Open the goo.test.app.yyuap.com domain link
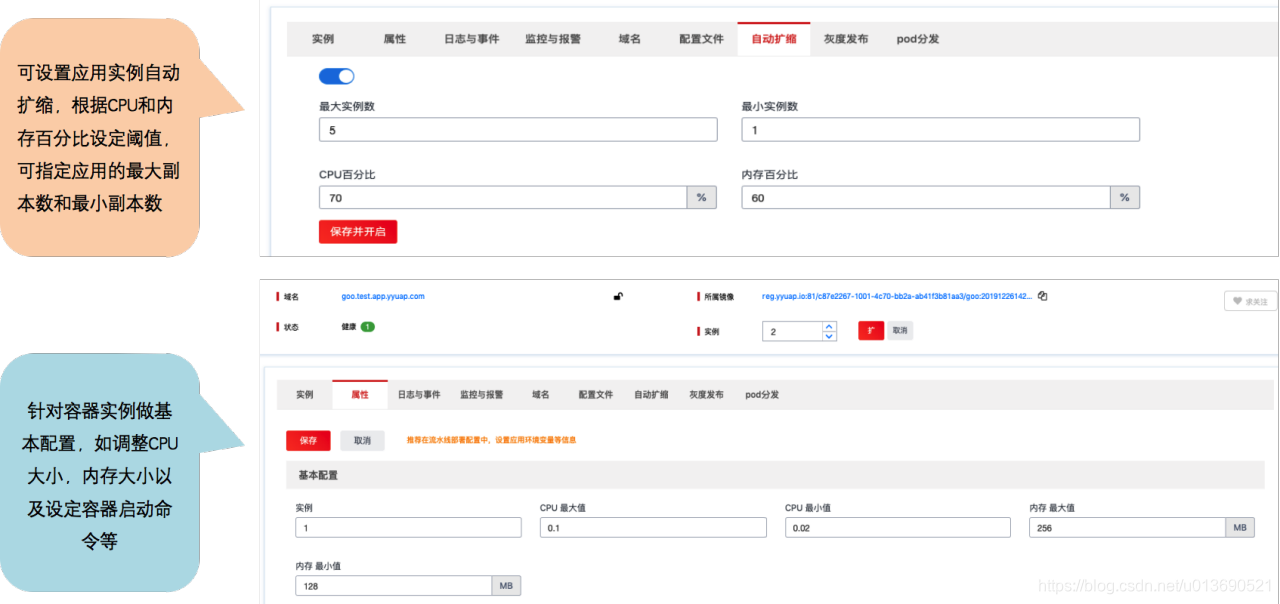This screenshot has width=1280, height=604. 383,297
